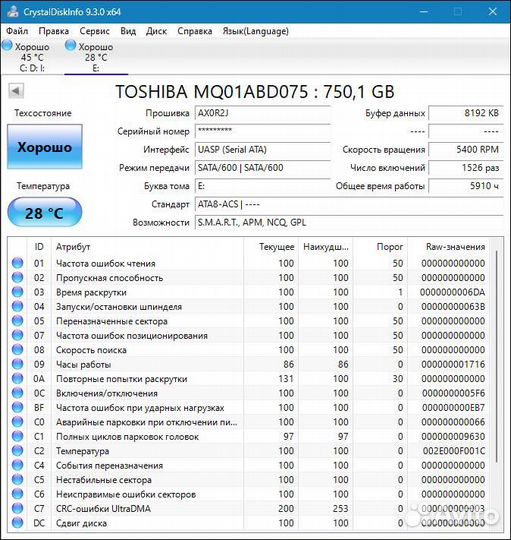Click status icon for События переназначения
This screenshot has height=540, width=511.
point(18,465)
